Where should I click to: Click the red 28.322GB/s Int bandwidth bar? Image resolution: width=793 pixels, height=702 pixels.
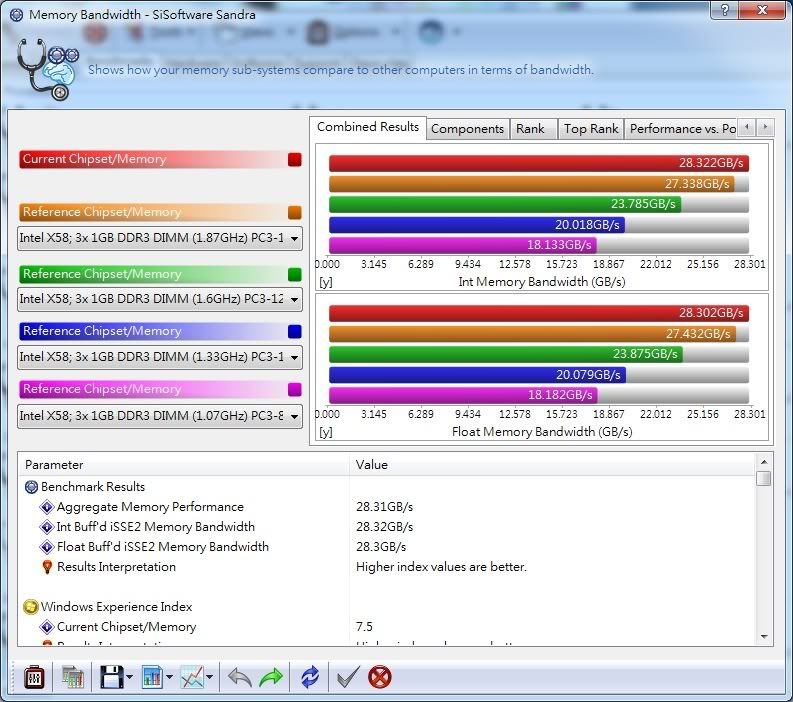coord(539,163)
